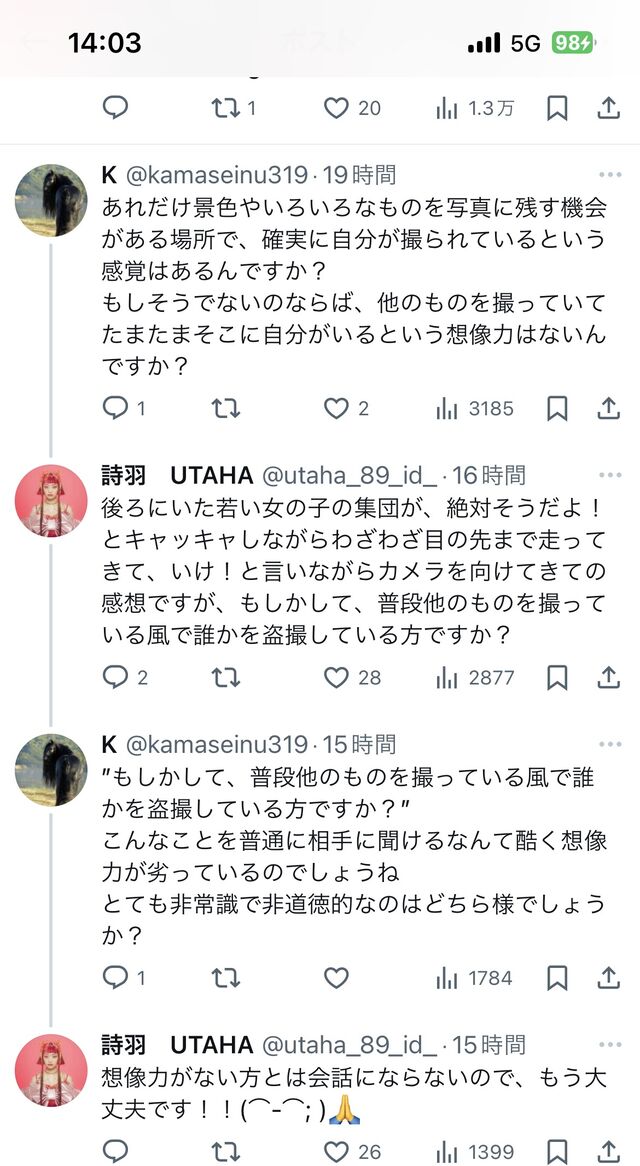
Task: Share K's 15時間 reply
Action: coord(608,978)
